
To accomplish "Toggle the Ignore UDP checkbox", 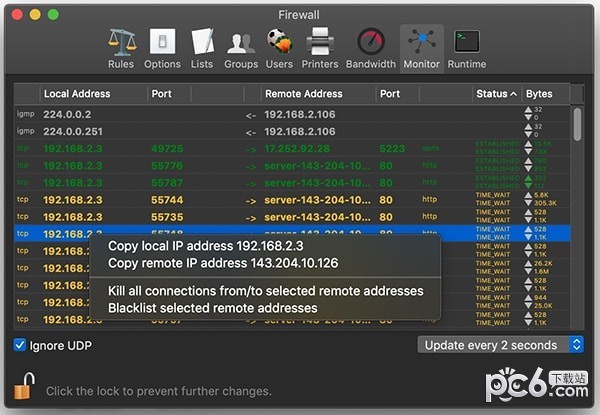I will (x=20, y=345).
